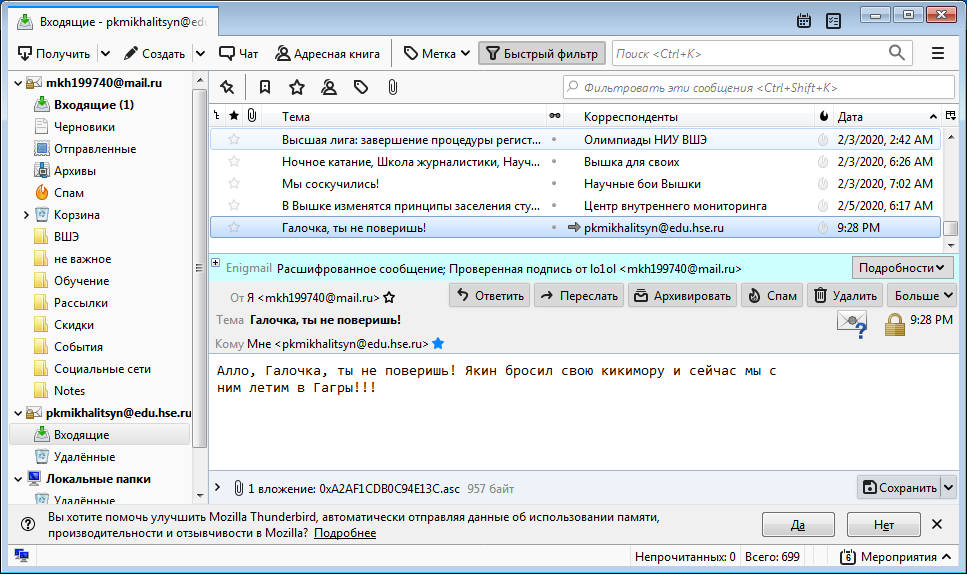Toggle the Мероприятия today pane
This screenshot has width=967, height=574.
895,557
